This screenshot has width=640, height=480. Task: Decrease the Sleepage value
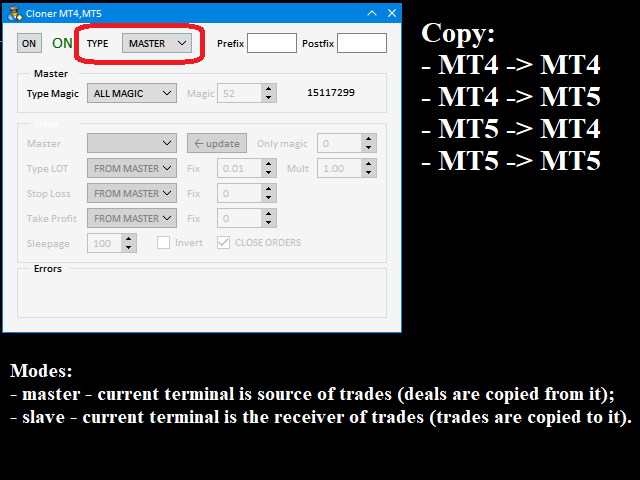tap(129, 248)
